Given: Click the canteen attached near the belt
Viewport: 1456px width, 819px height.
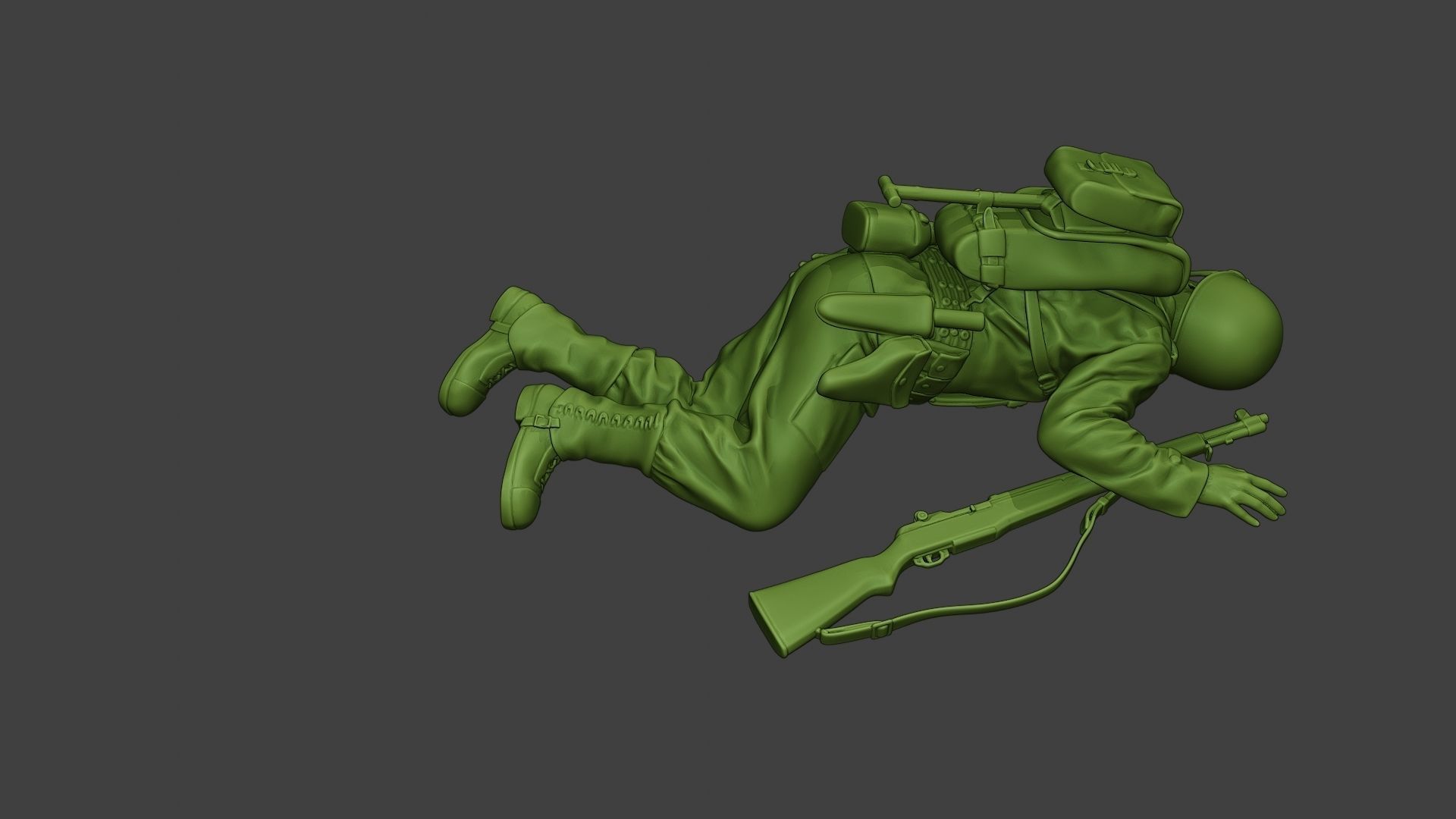Looking at the screenshot, I should 887,227.
